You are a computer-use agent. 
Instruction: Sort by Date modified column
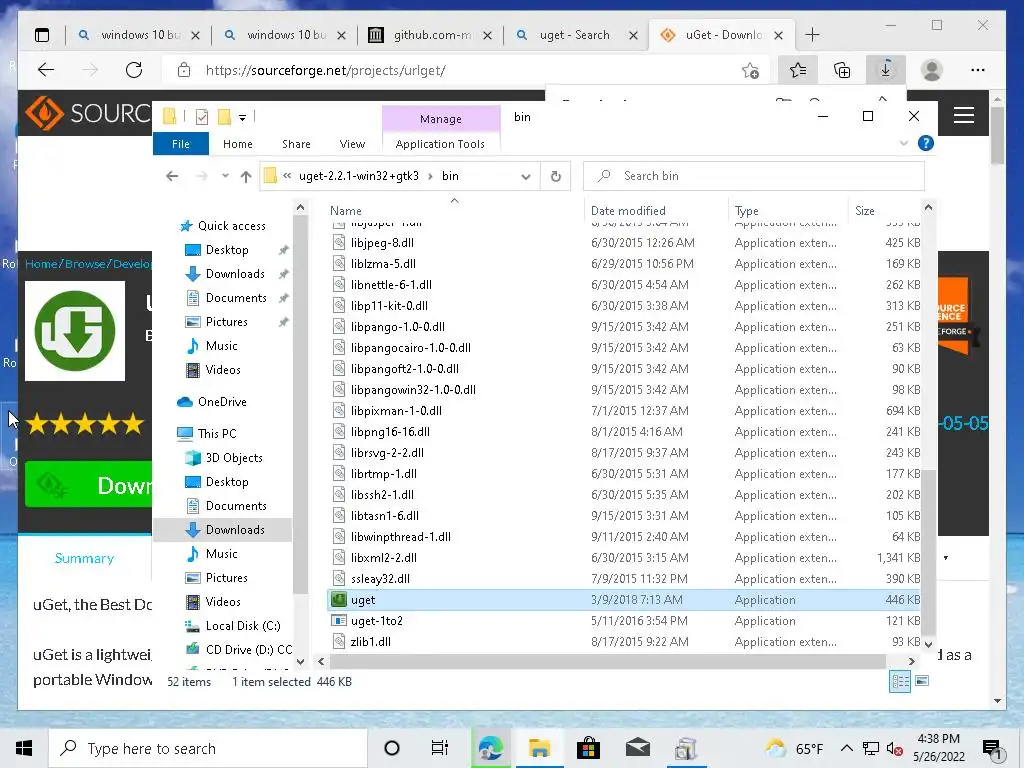click(628, 210)
